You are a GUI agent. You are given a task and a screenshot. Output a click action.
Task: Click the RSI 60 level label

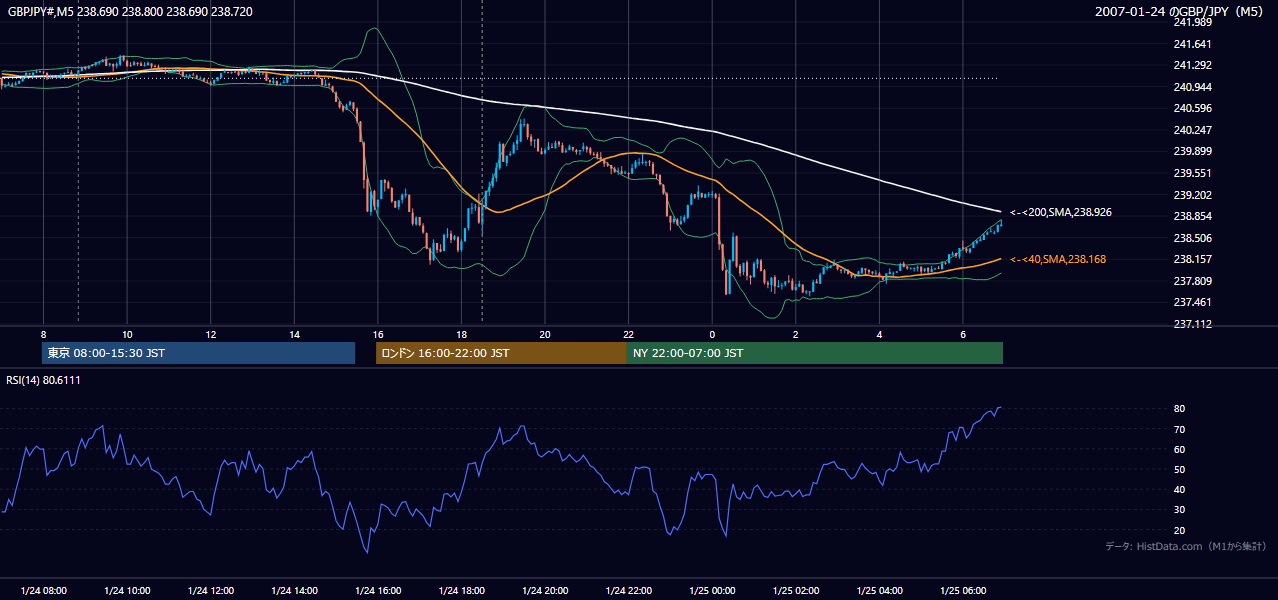pos(1180,449)
